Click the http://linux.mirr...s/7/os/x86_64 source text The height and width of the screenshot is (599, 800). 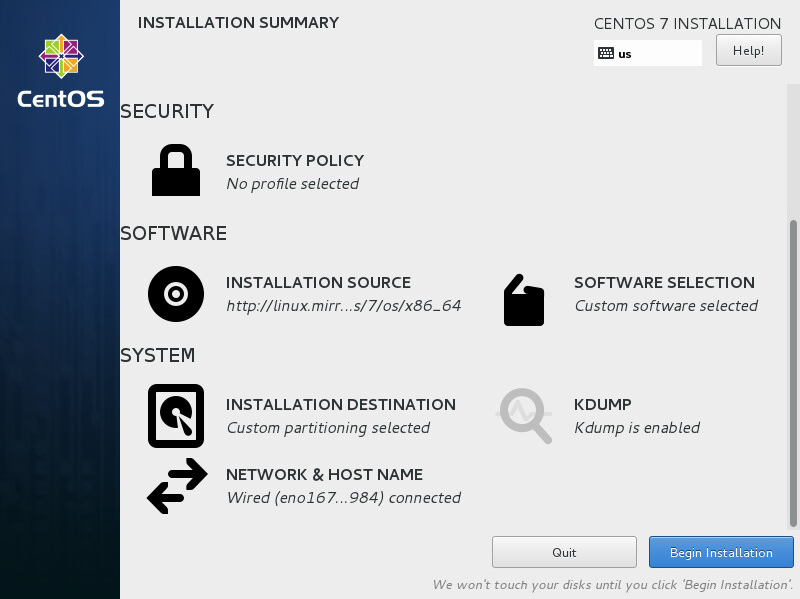[x=343, y=306]
